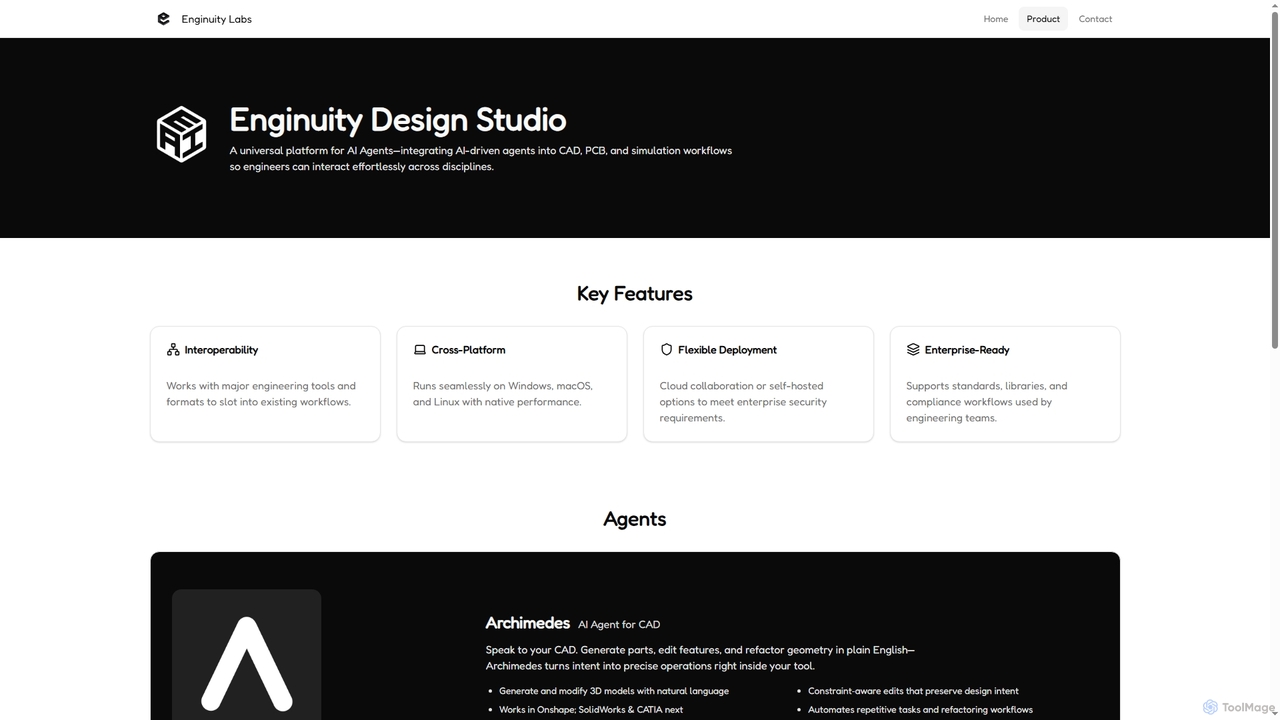Click 'Constraint-aware edits that preserve design intent' bullet
The height and width of the screenshot is (720, 1280).
[x=913, y=691]
